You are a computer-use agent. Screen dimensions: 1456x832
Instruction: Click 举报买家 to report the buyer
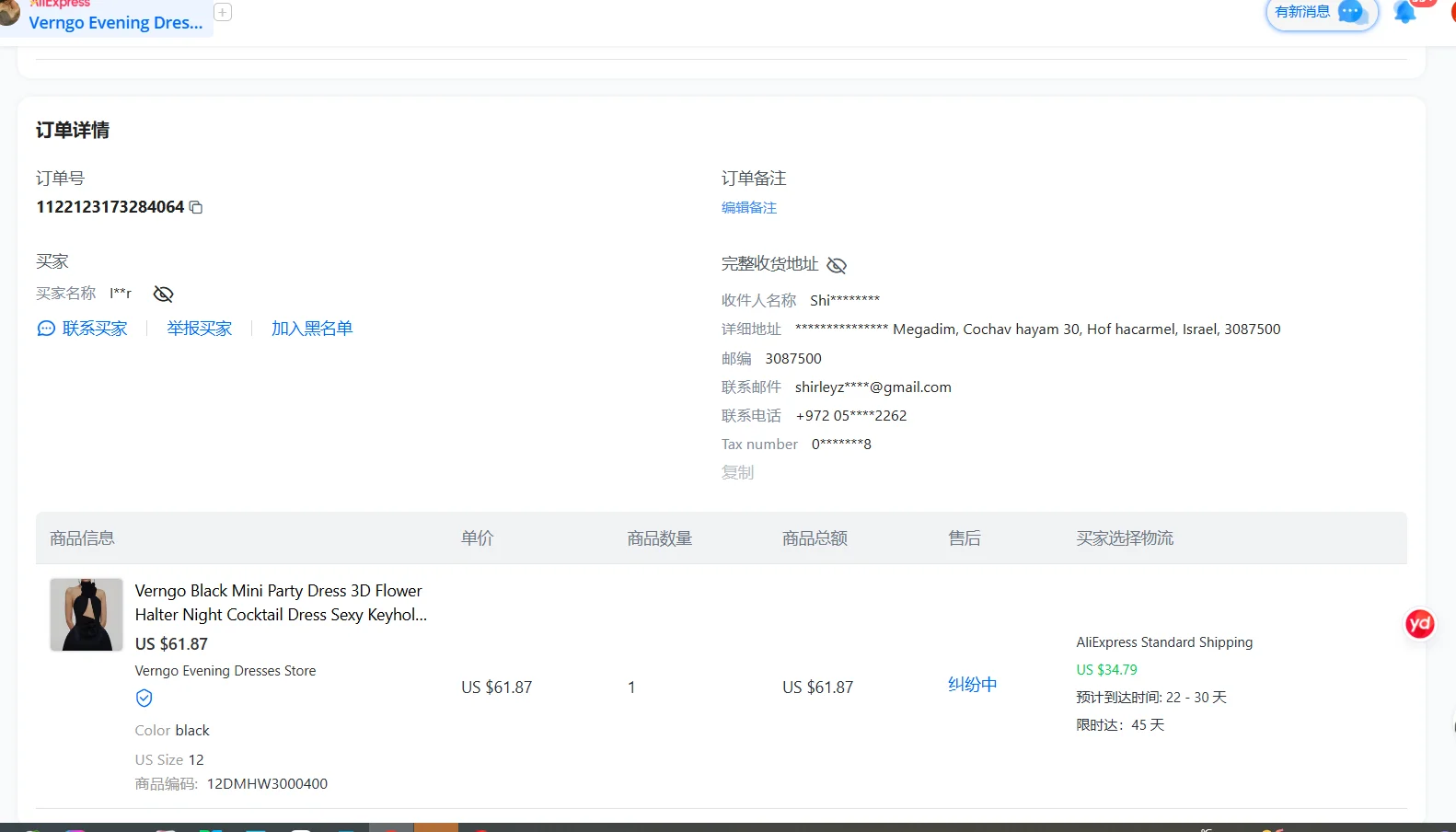coord(200,329)
